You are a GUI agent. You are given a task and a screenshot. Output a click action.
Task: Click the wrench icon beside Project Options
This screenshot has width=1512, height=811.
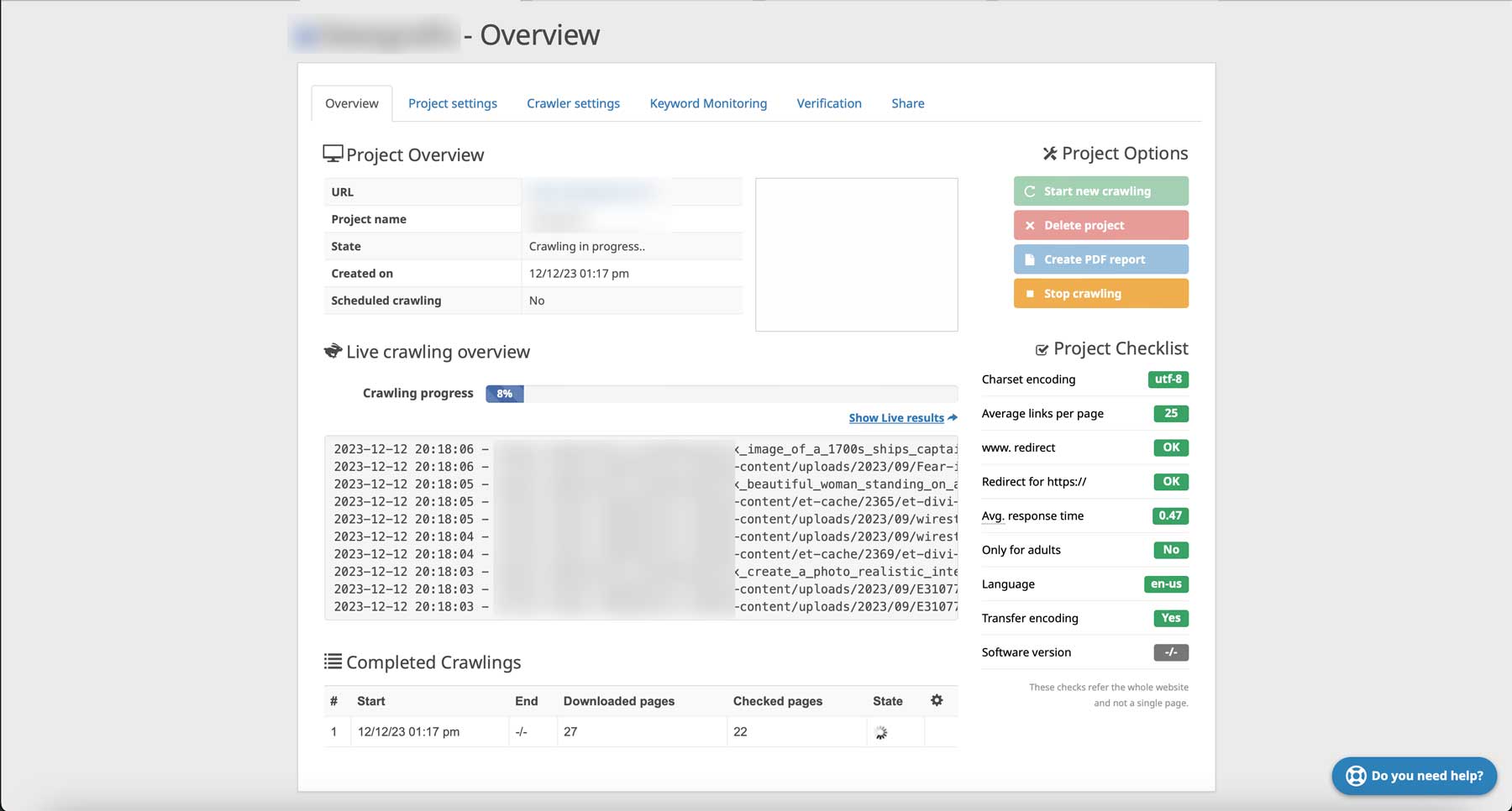point(1049,154)
